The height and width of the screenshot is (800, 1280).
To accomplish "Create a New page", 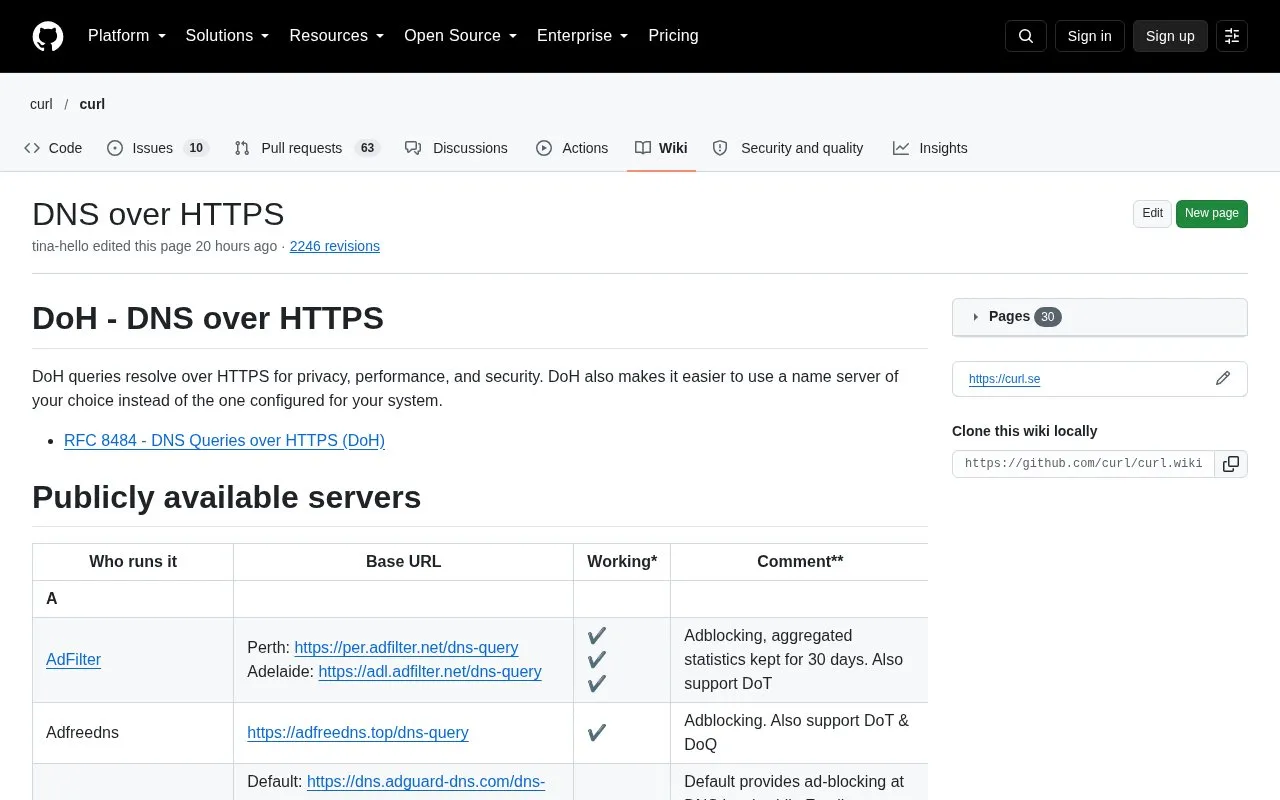I will tap(1211, 213).
